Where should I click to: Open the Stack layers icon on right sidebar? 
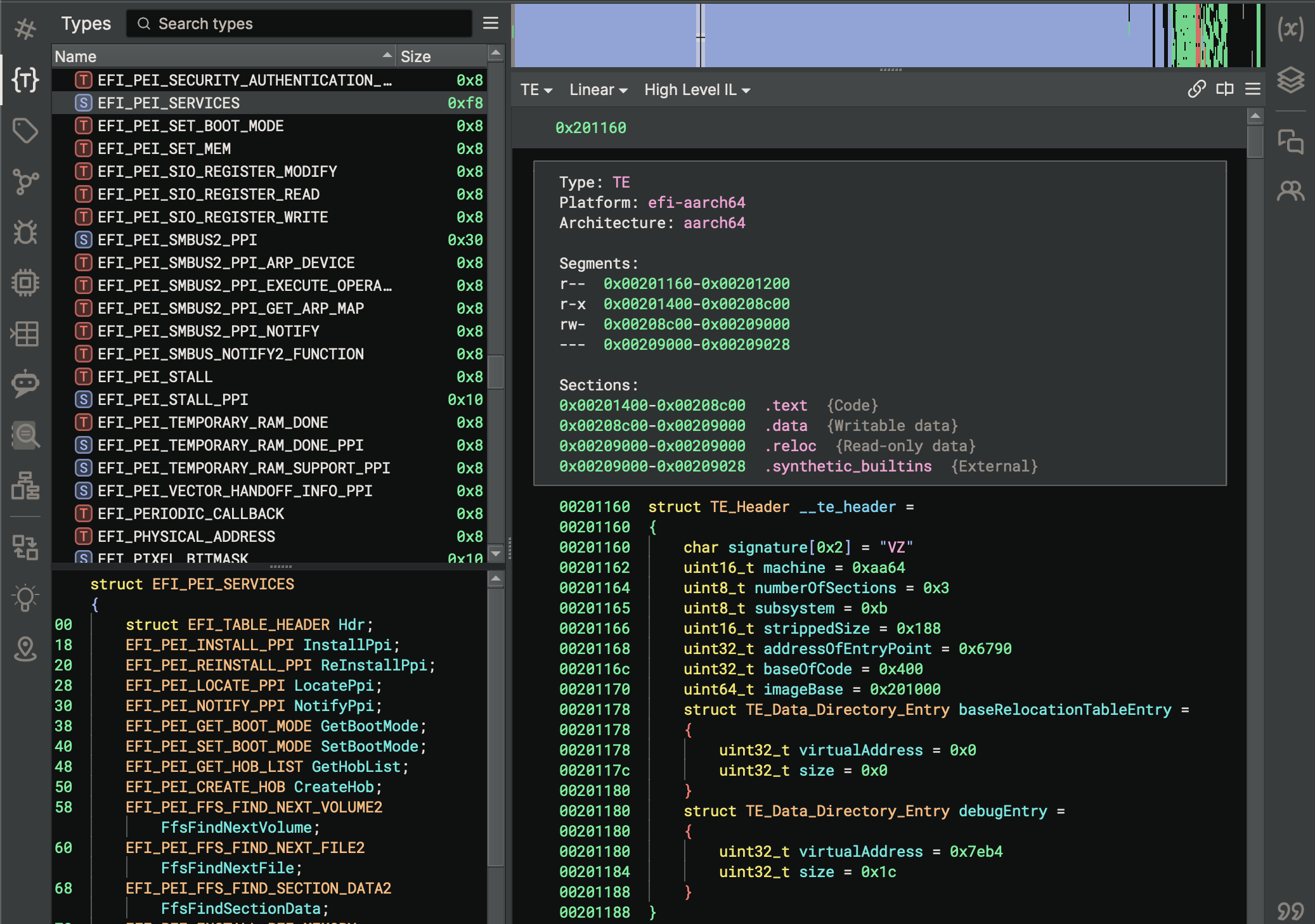1290,80
